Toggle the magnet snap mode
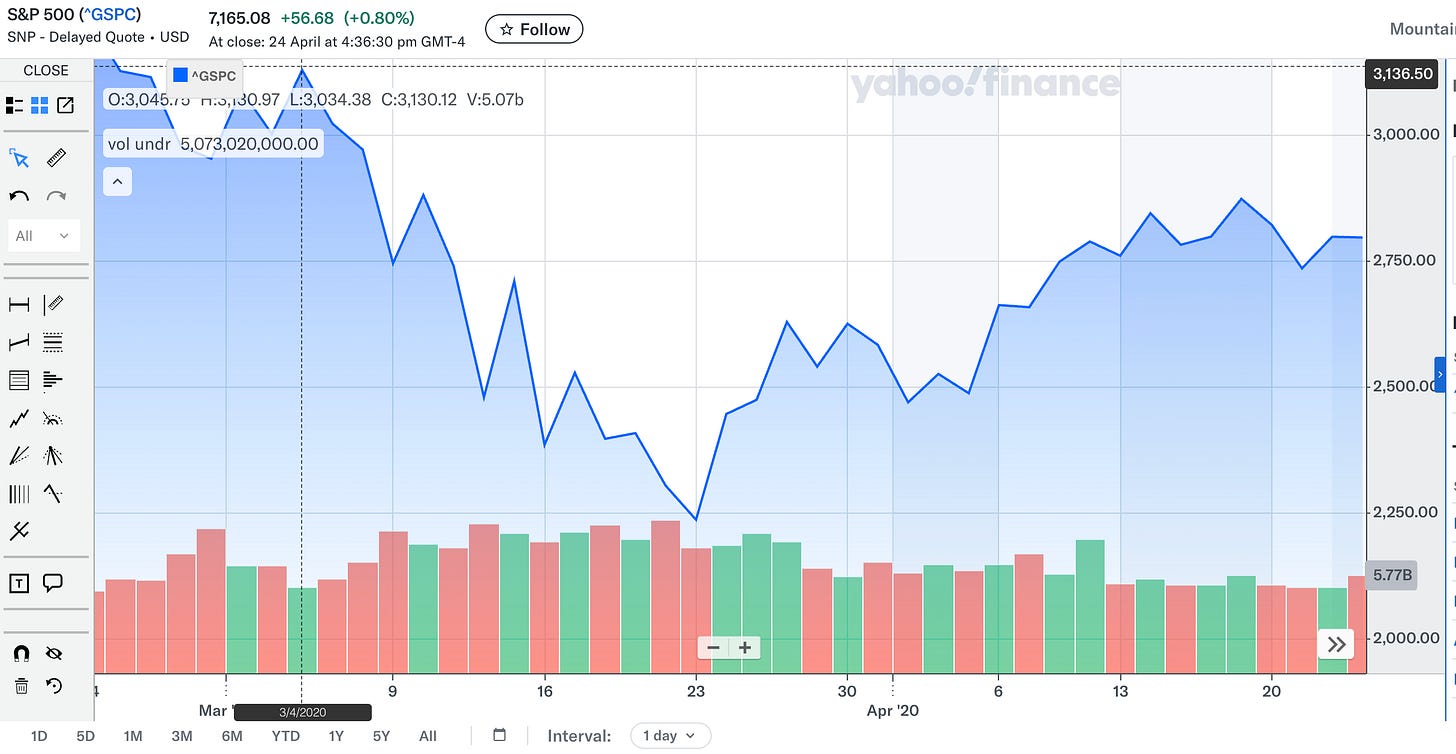Image resolution: width=1456 pixels, height=754 pixels. coord(20,653)
